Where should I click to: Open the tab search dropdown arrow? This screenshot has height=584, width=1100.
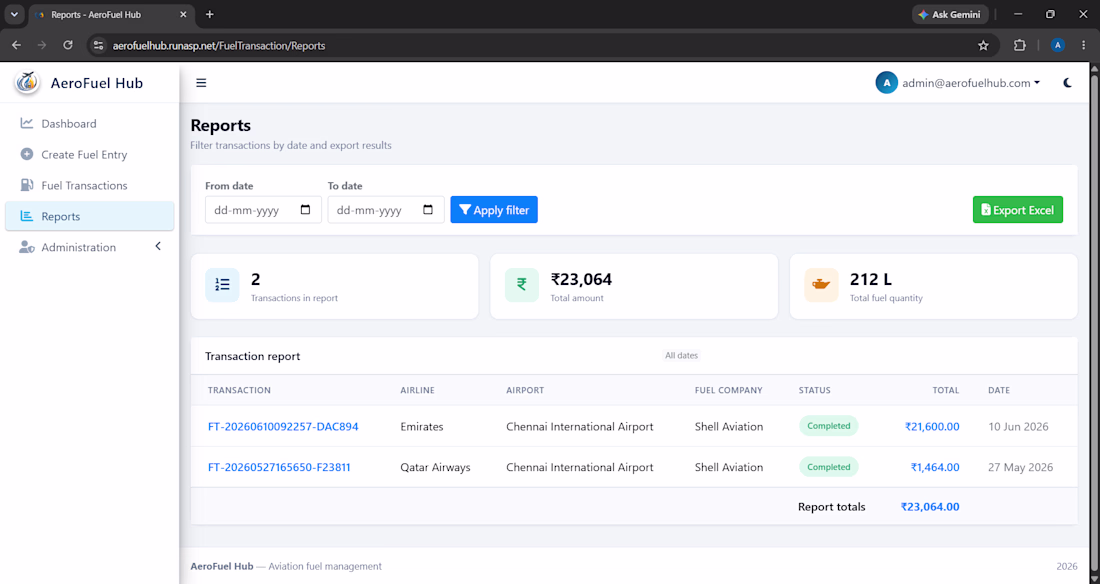(14, 14)
